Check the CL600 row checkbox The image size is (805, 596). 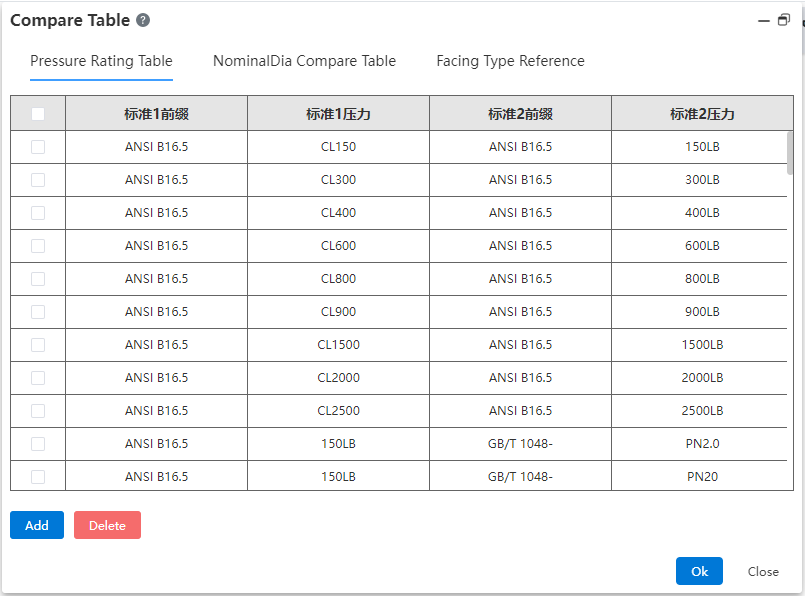[x=38, y=246]
